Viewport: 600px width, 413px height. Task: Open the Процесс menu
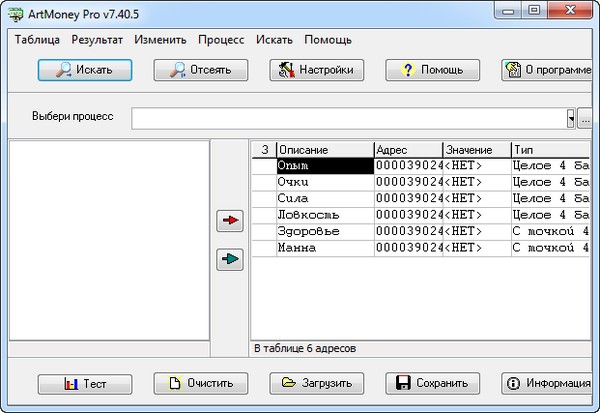(221, 40)
